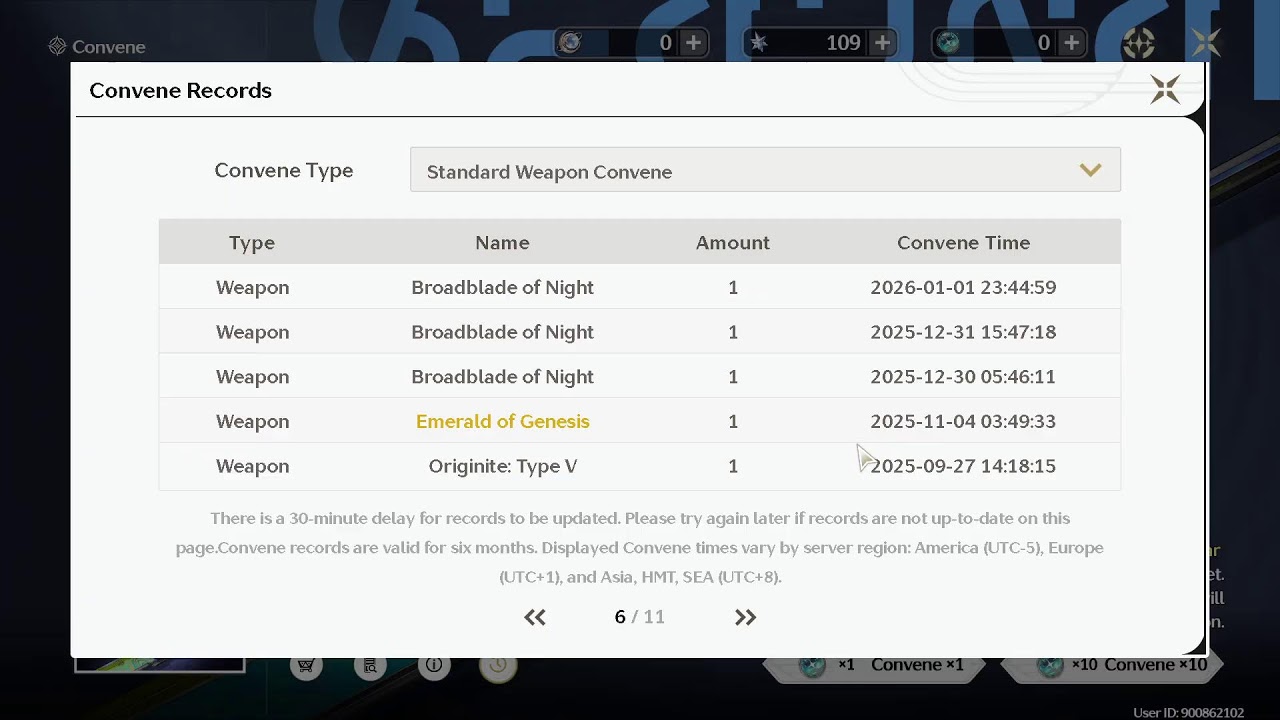Screen dimensions: 1280x720
Task: Select the Emerald of Genesis record
Action: 640,421
